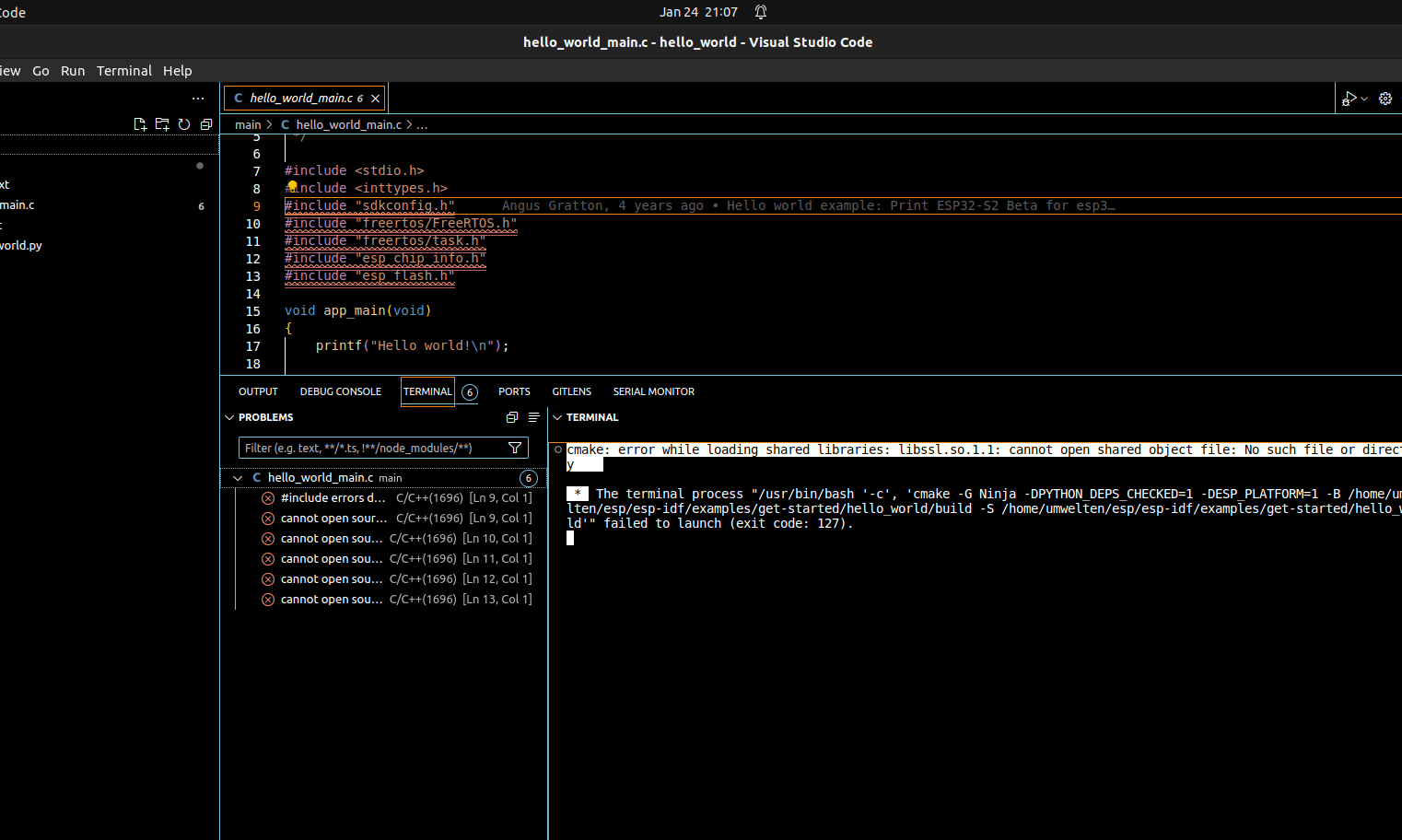The image size is (1402, 840).
Task: Toggle the notification bell in the top bar
Action: 759,12
